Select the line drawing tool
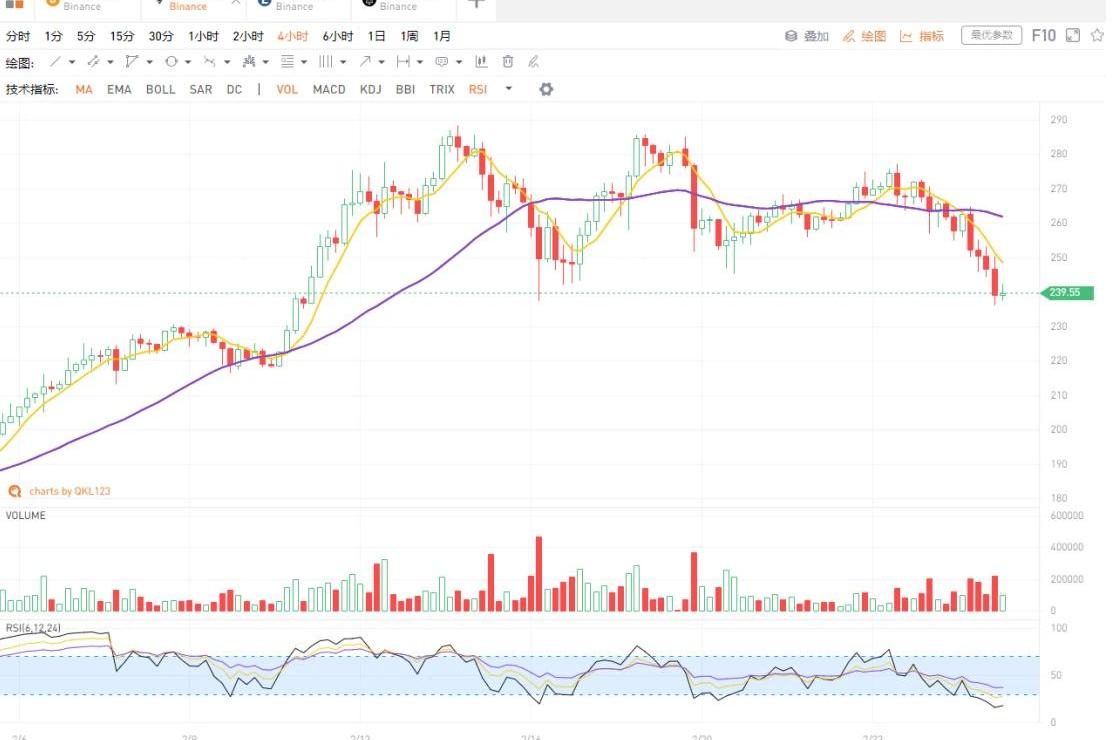The image size is (1112, 740). pos(55,62)
